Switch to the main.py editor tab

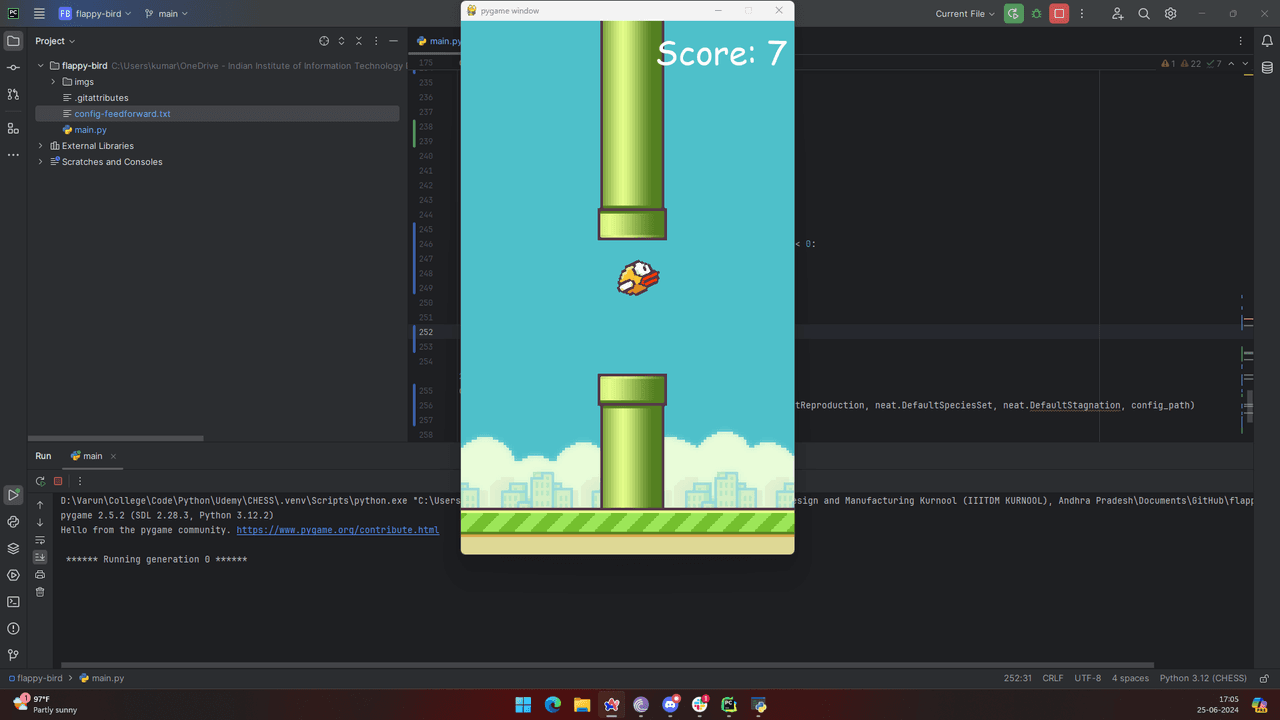439,41
